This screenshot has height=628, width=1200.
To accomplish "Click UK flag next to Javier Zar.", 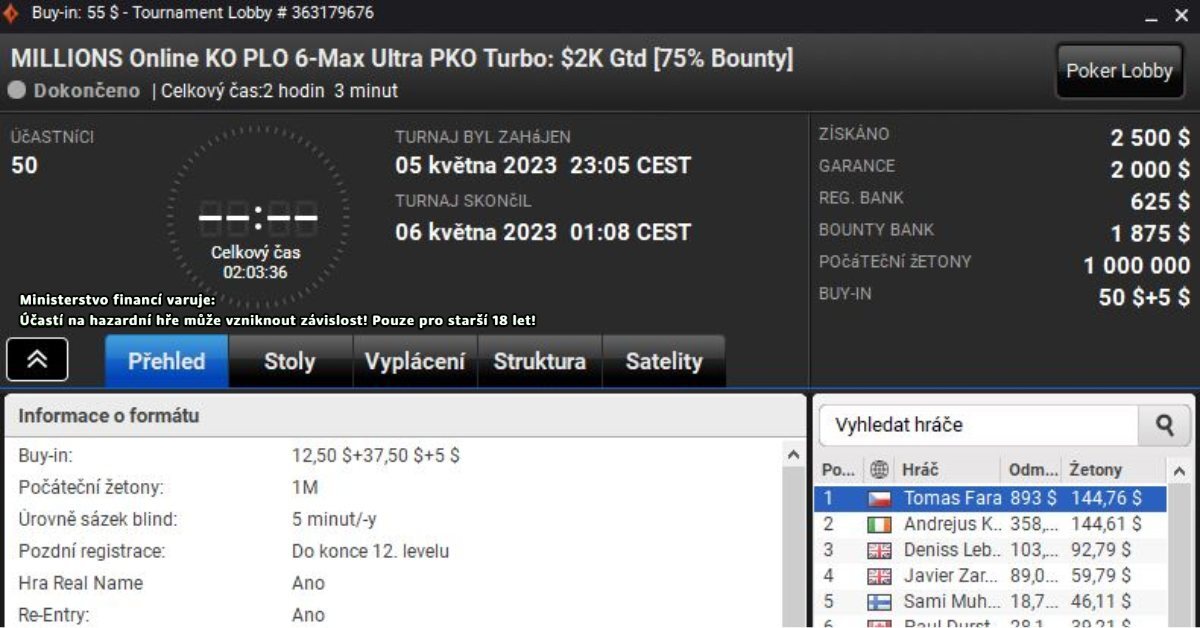I will (x=879, y=576).
